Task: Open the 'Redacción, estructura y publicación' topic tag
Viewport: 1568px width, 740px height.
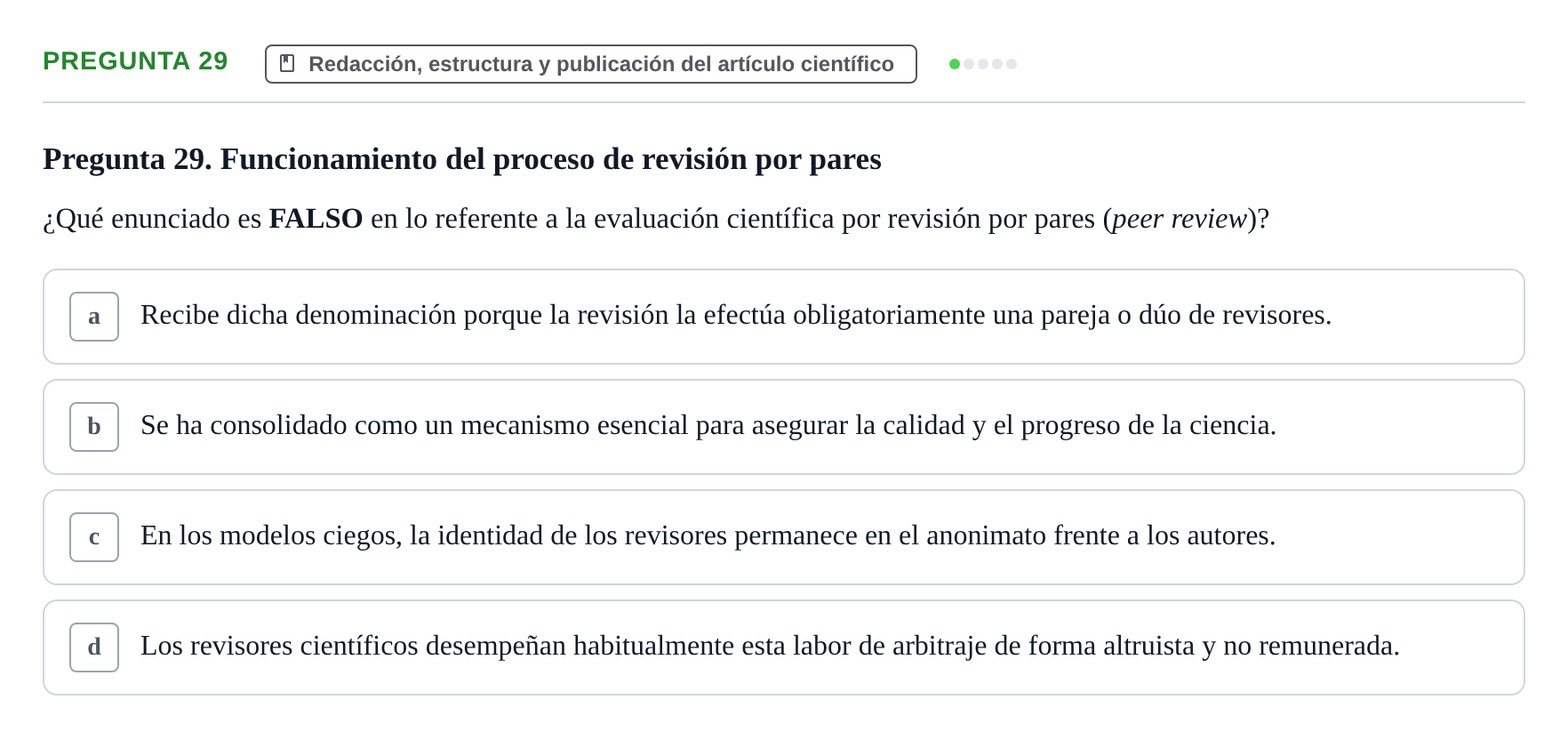Action: 591,64
